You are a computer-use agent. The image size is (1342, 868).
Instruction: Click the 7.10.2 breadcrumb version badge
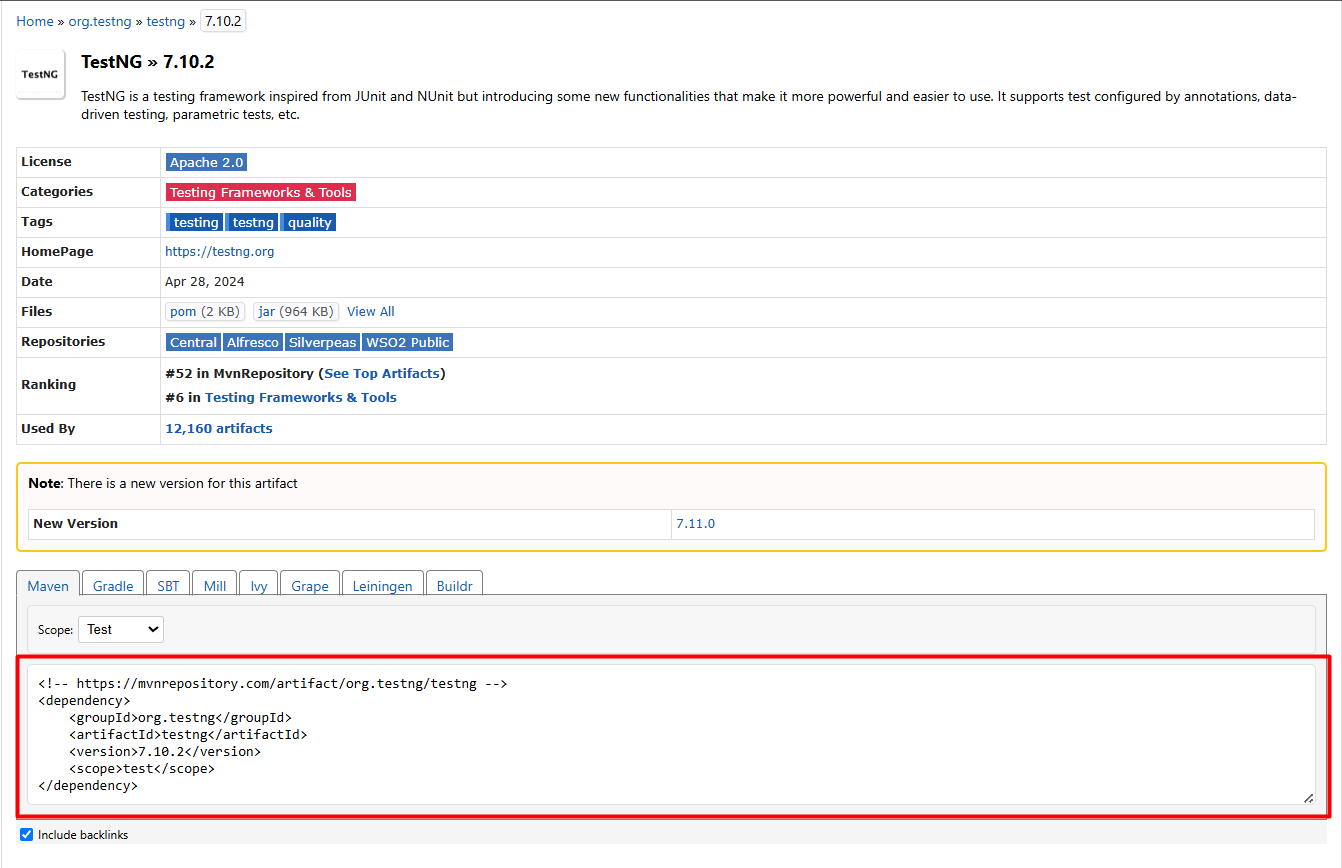click(x=223, y=21)
